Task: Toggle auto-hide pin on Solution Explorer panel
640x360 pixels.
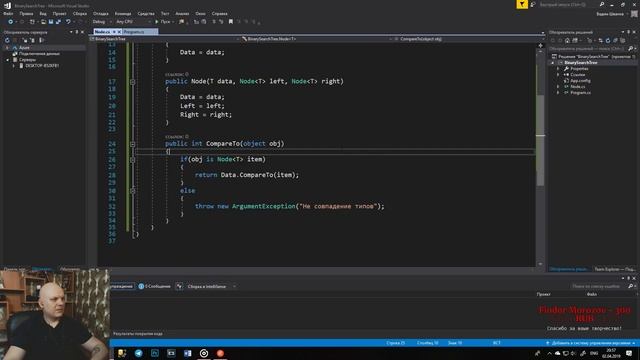Action: [629, 32]
